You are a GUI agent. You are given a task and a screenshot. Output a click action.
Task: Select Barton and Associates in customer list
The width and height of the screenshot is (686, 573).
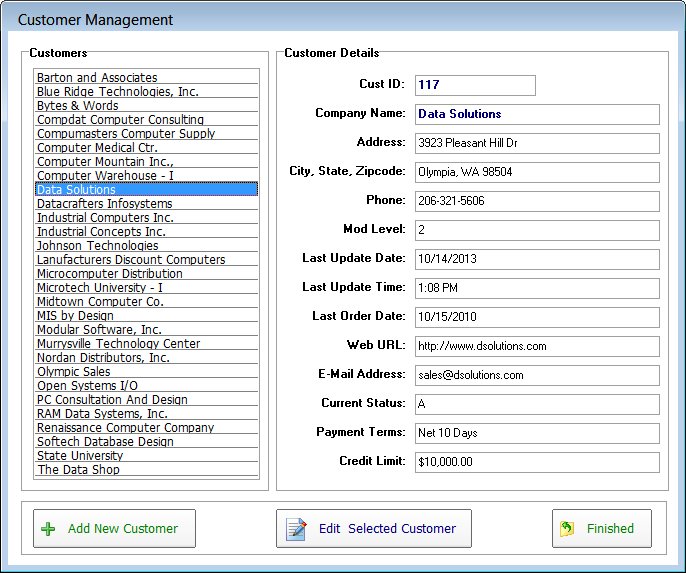pos(97,77)
